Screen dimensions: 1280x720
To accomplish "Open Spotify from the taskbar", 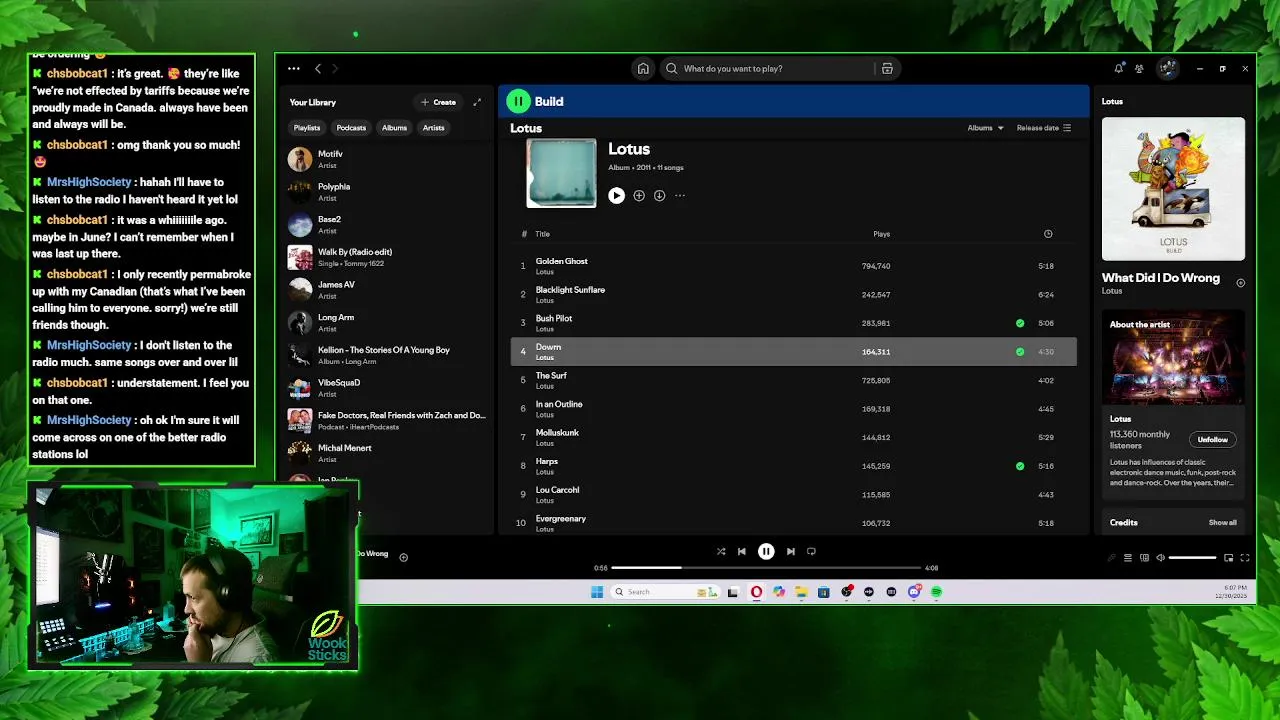I will click(936, 592).
